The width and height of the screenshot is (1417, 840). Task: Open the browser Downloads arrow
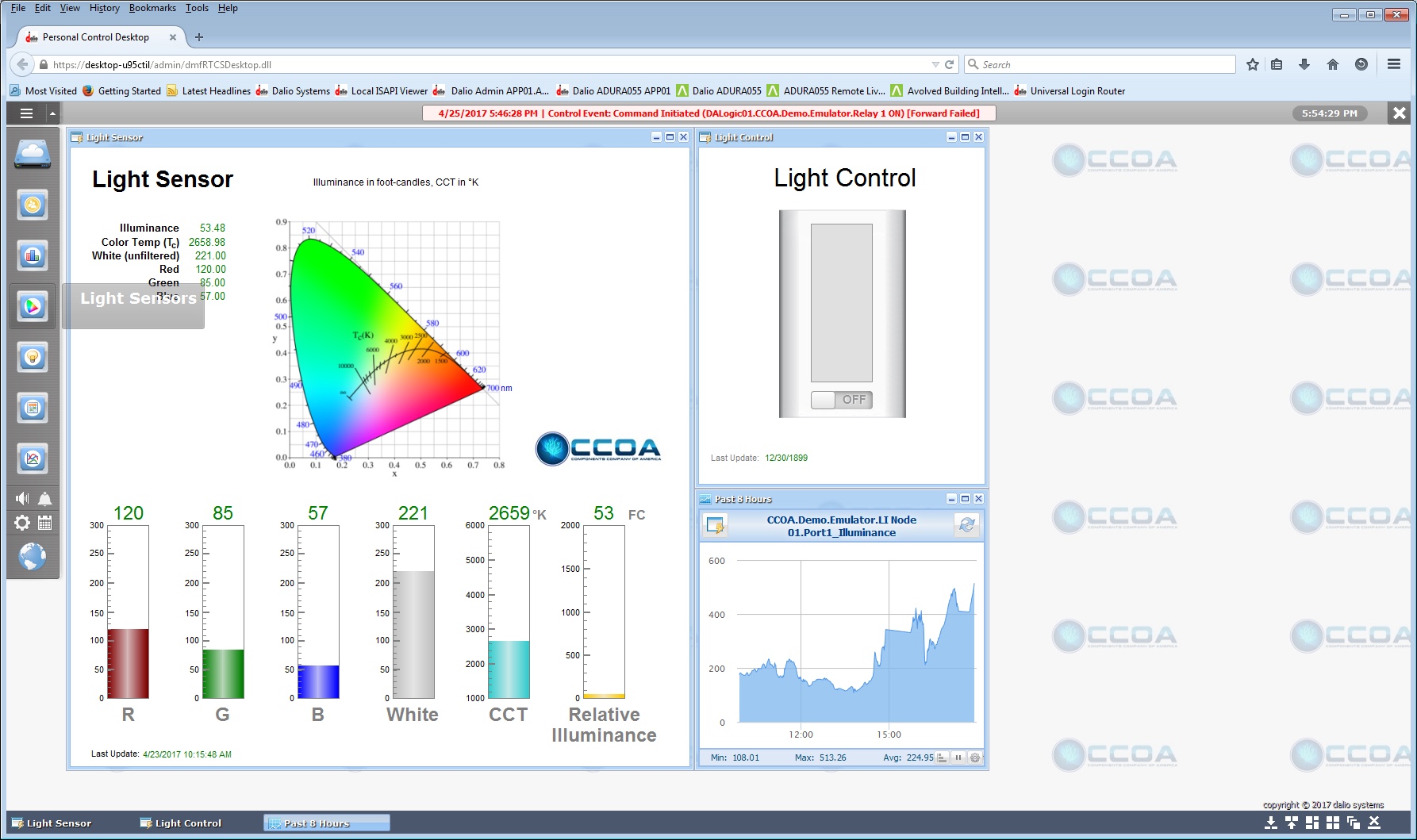click(x=1304, y=65)
